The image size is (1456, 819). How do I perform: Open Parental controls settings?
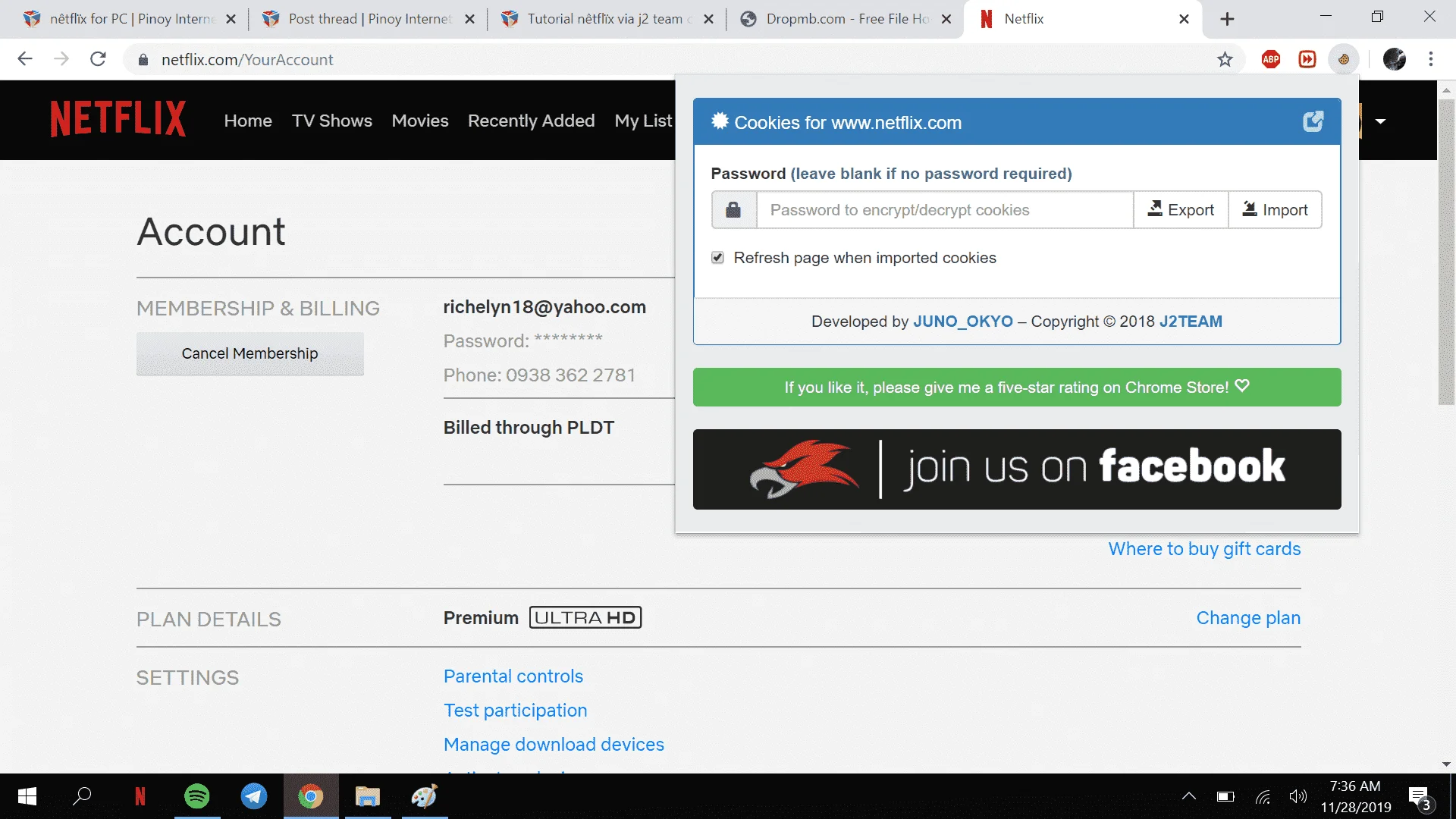513,676
